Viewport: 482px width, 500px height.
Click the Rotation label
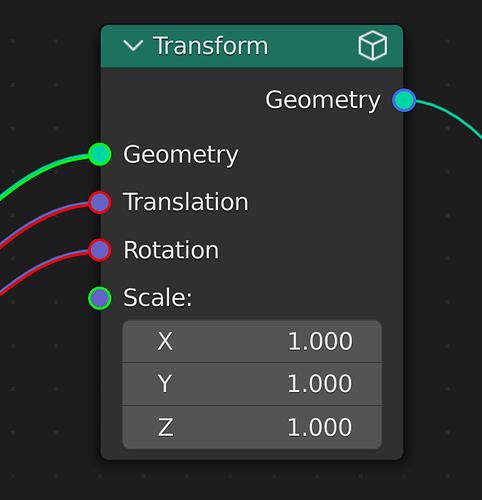[x=171, y=250]
